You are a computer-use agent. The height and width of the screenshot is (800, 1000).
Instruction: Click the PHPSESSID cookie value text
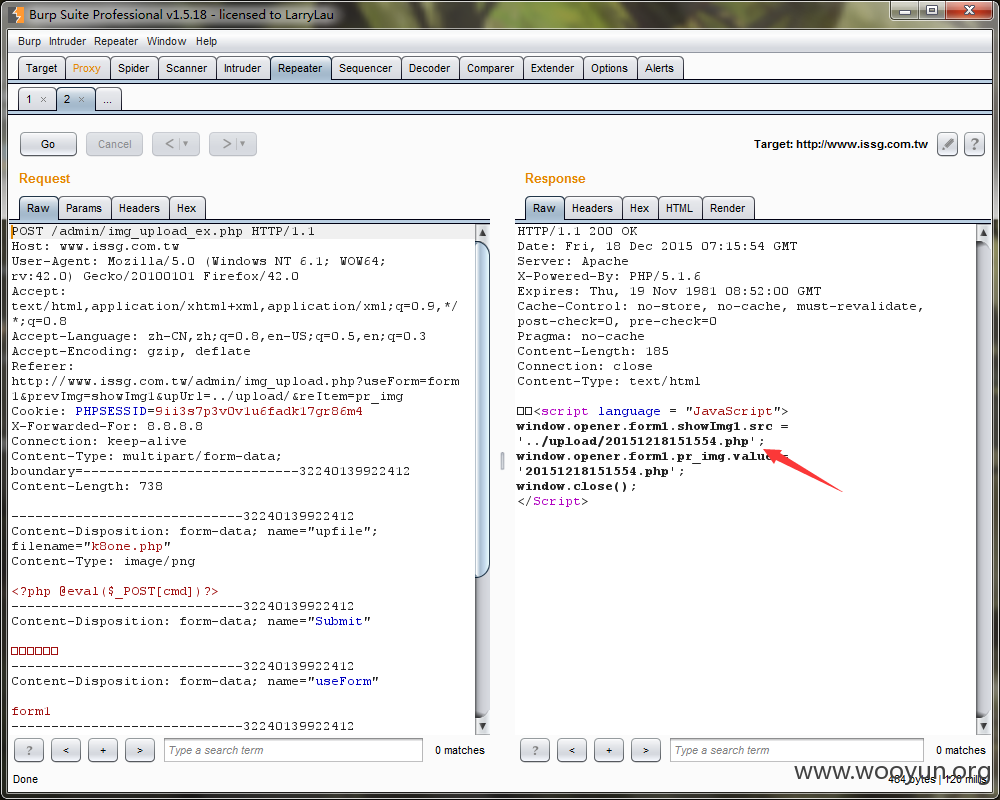259,411
